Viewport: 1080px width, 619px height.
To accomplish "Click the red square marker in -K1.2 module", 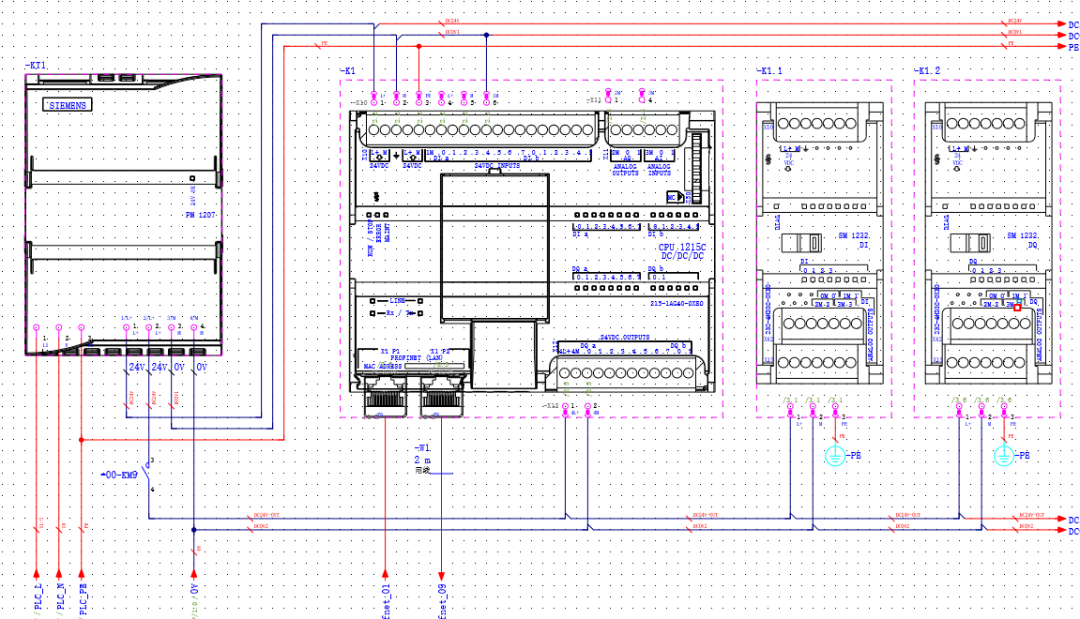I will (1017, 307).
